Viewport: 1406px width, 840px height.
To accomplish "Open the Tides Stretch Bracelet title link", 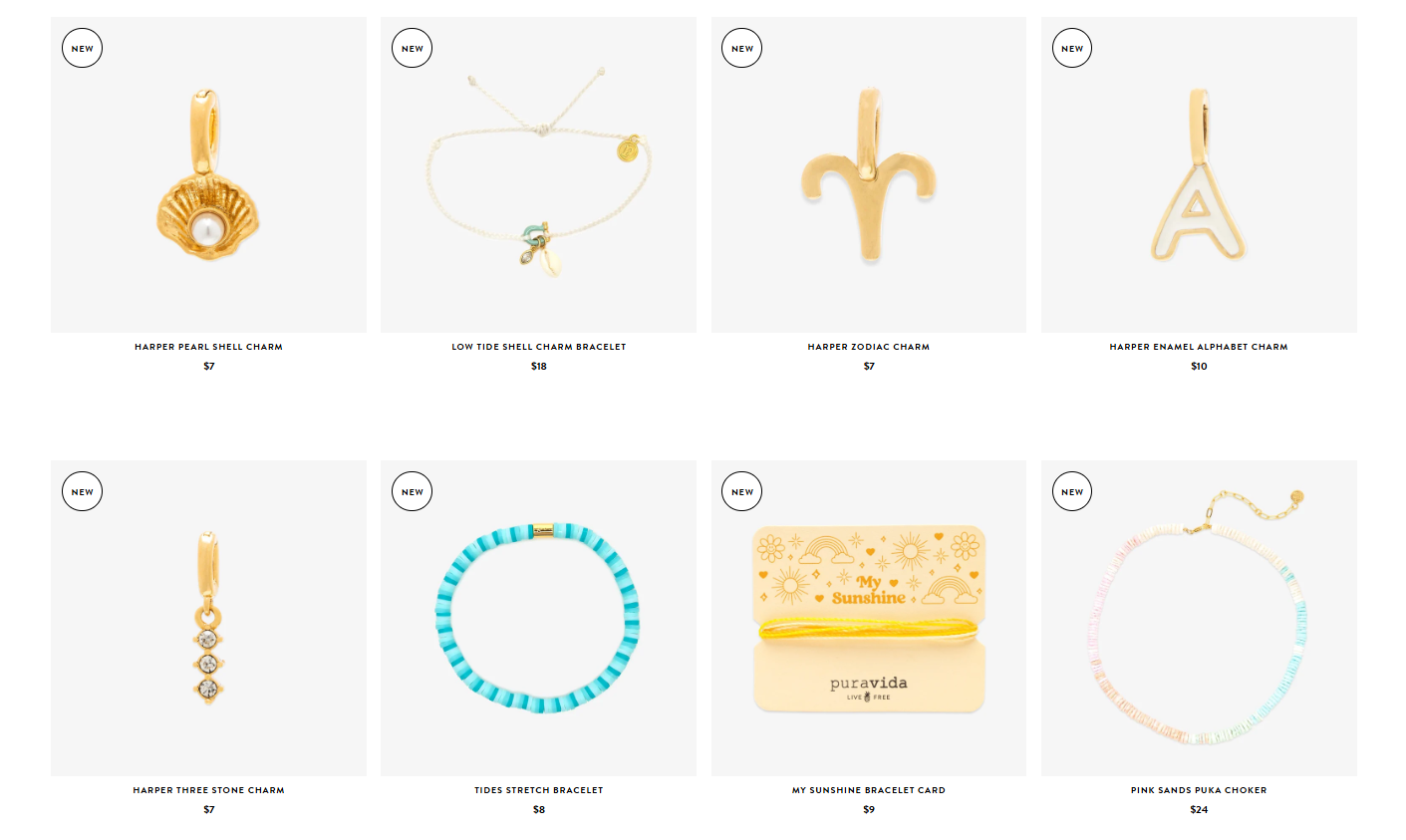I will click(538, 790).
